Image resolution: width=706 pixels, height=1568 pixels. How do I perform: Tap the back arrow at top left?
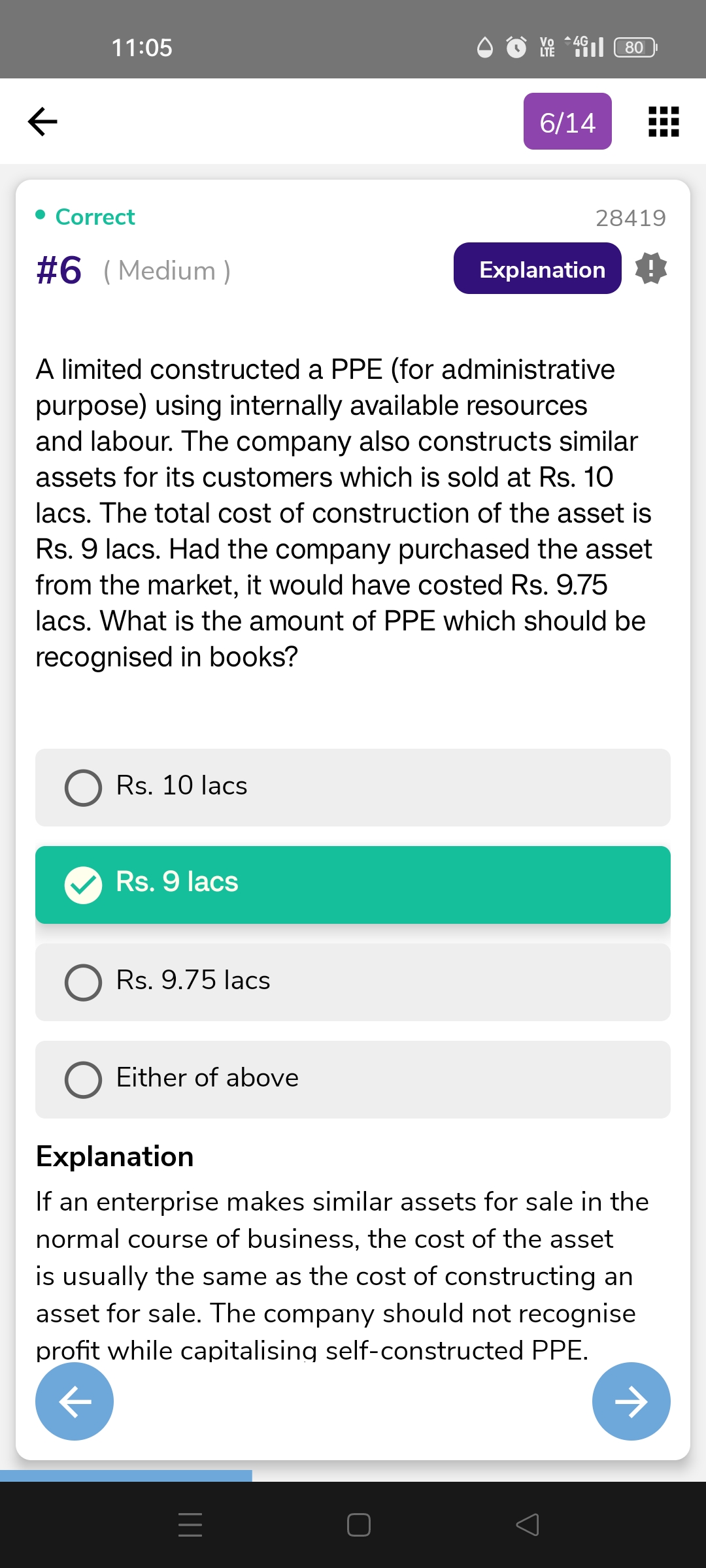[43, 122]
